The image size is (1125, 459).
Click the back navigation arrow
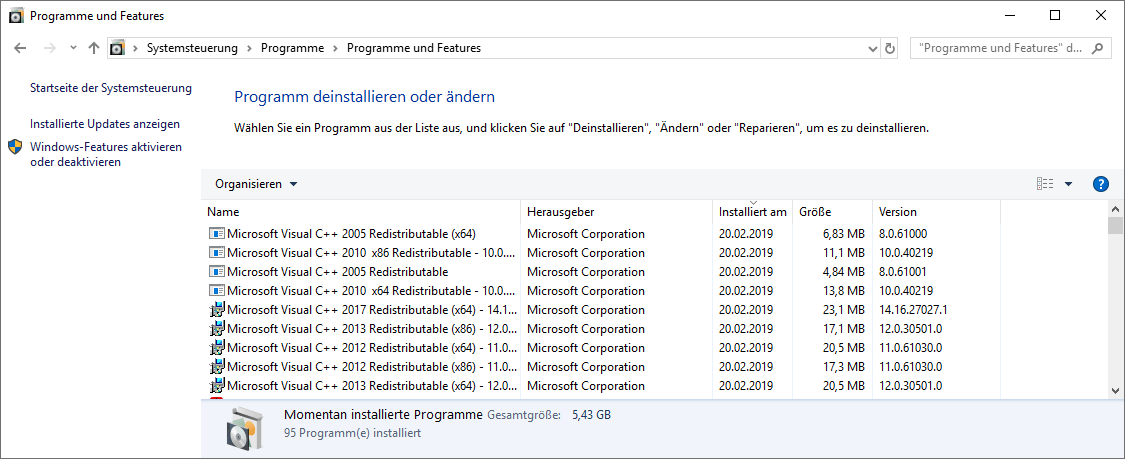20,48
